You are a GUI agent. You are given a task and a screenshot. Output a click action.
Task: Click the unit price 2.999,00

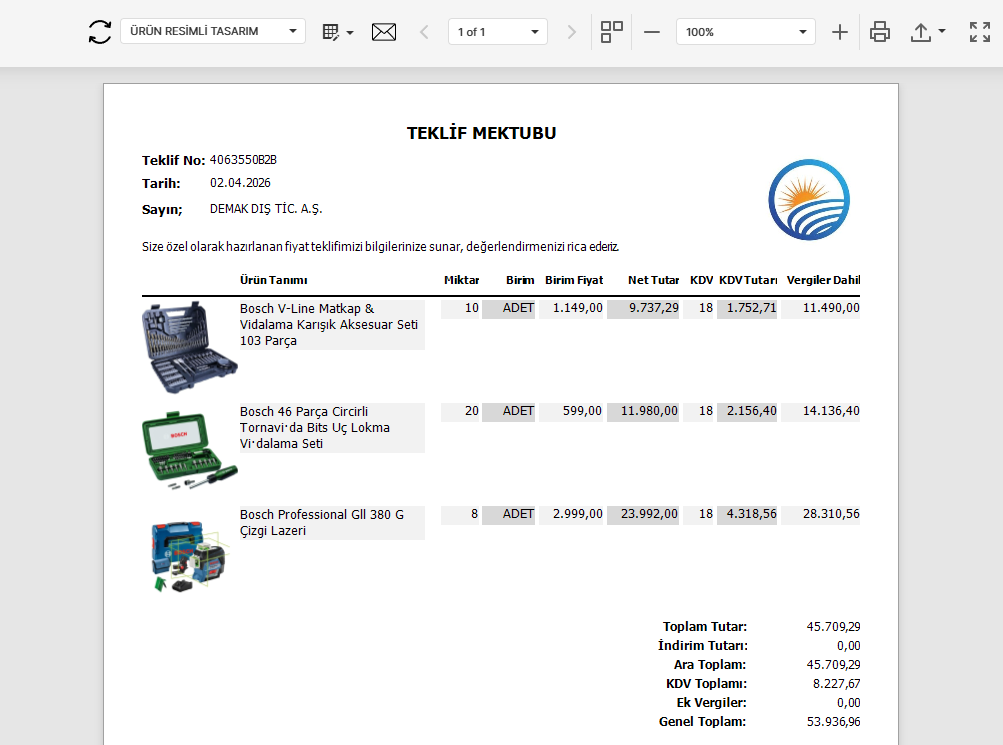pyautogui.click(x=571, y=514)
